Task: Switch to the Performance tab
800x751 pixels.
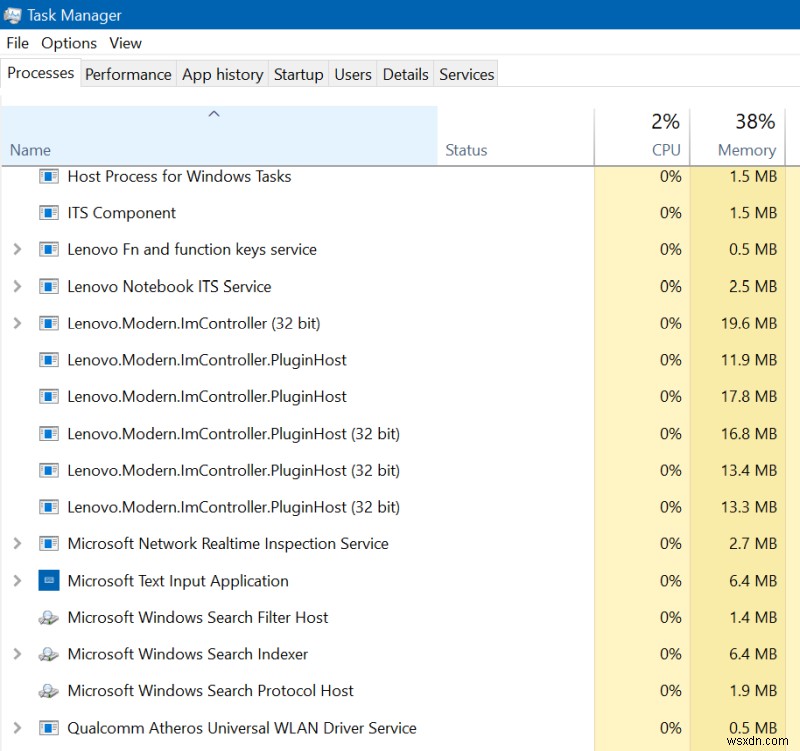Action: coord(128,74)
